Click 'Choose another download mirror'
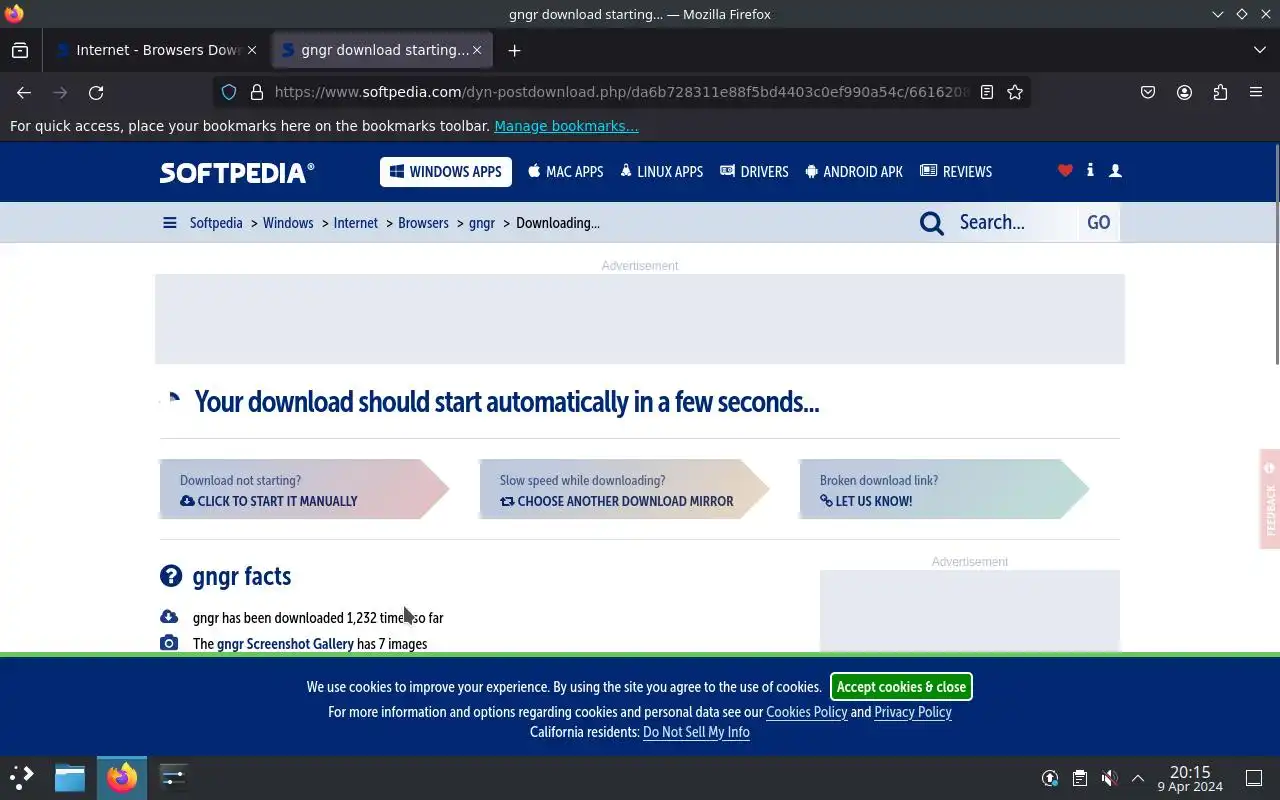 point(617,501)
